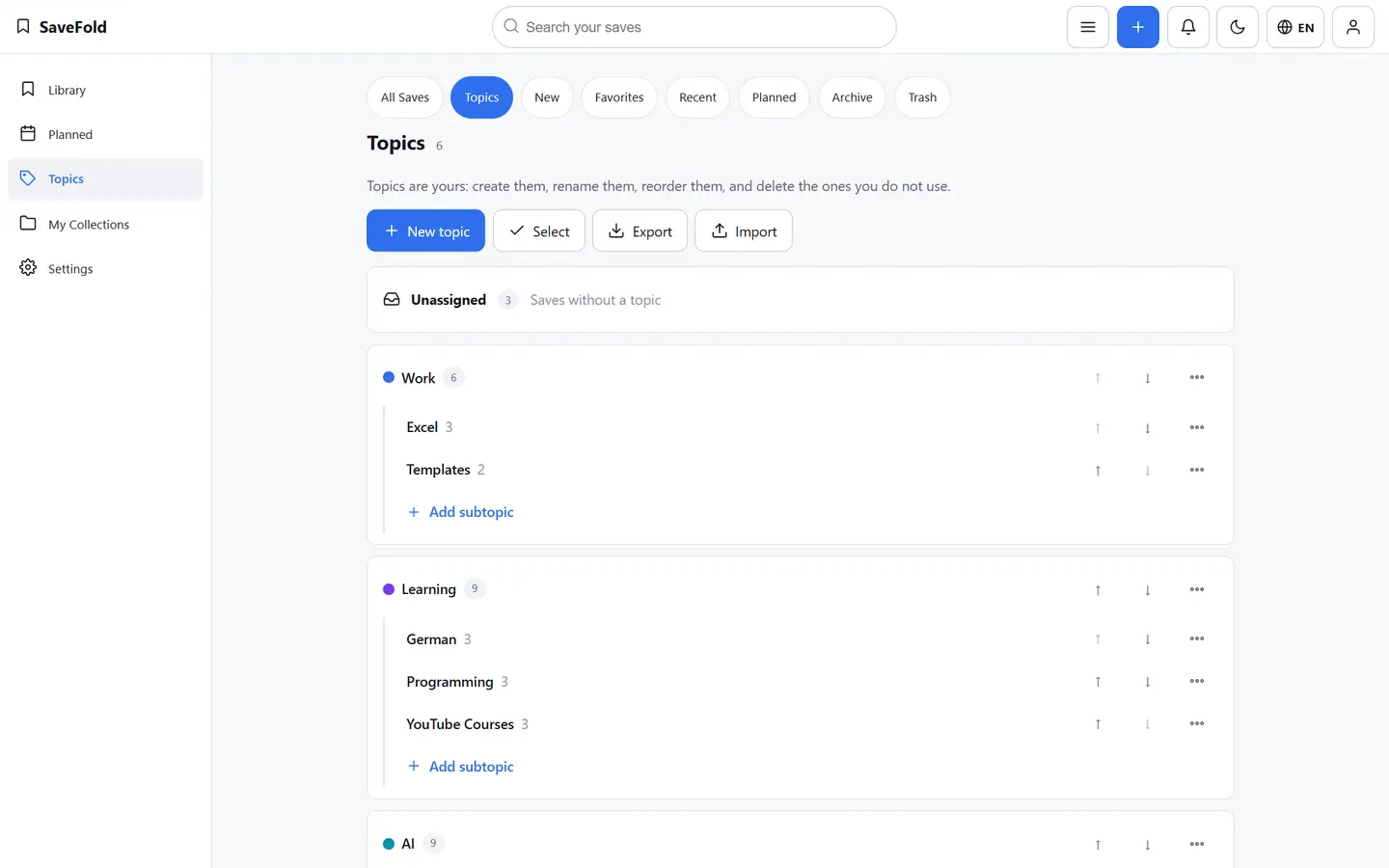1389x868 pixels.
Task: Open My Collections in the sidebar
Action: point(106,224)
